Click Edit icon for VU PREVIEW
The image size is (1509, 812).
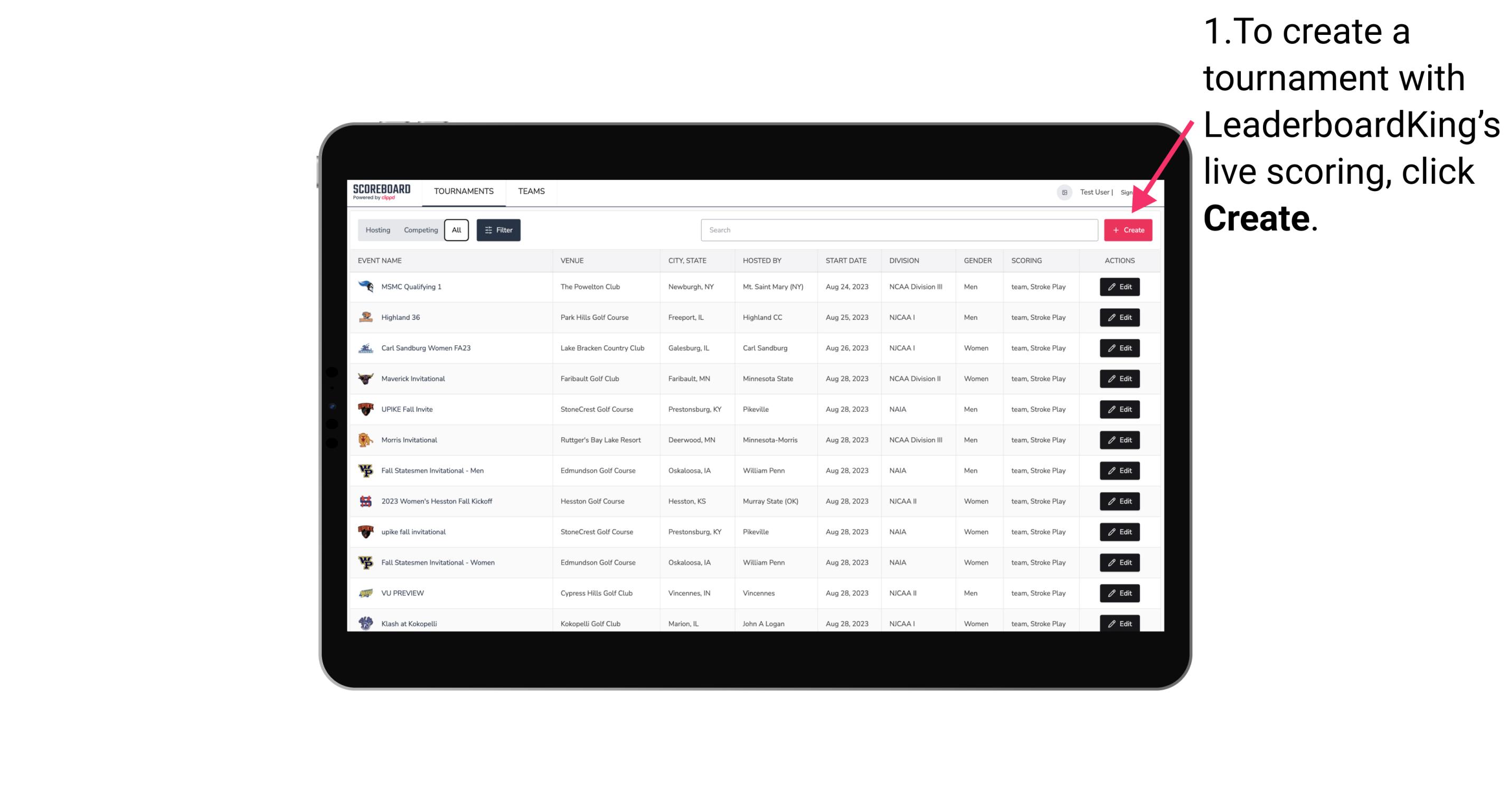1119,593
